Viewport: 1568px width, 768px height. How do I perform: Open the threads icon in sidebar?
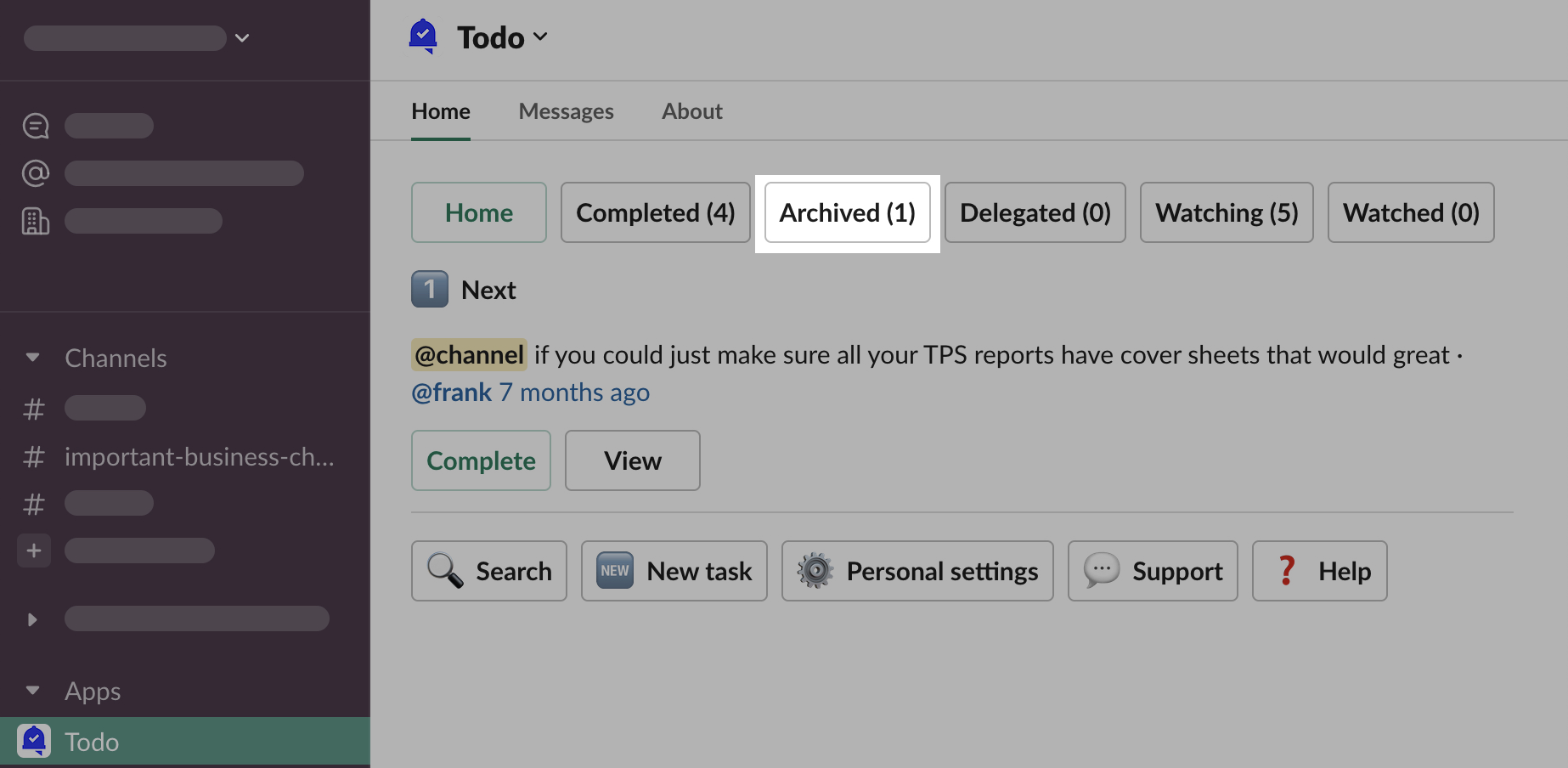pos(36,126)
